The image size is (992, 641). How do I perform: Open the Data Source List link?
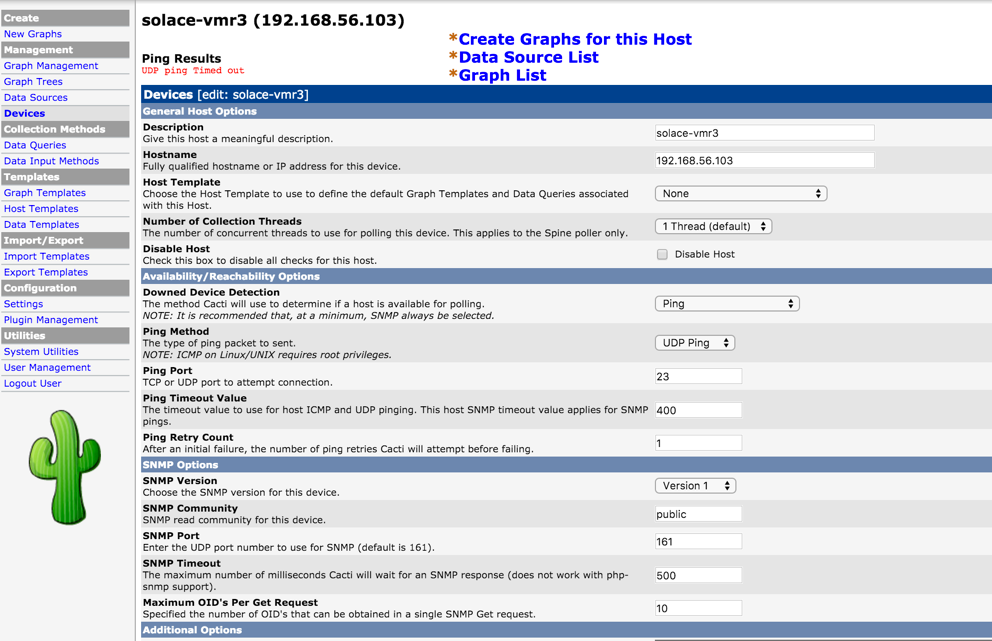[x=528, y=57]
